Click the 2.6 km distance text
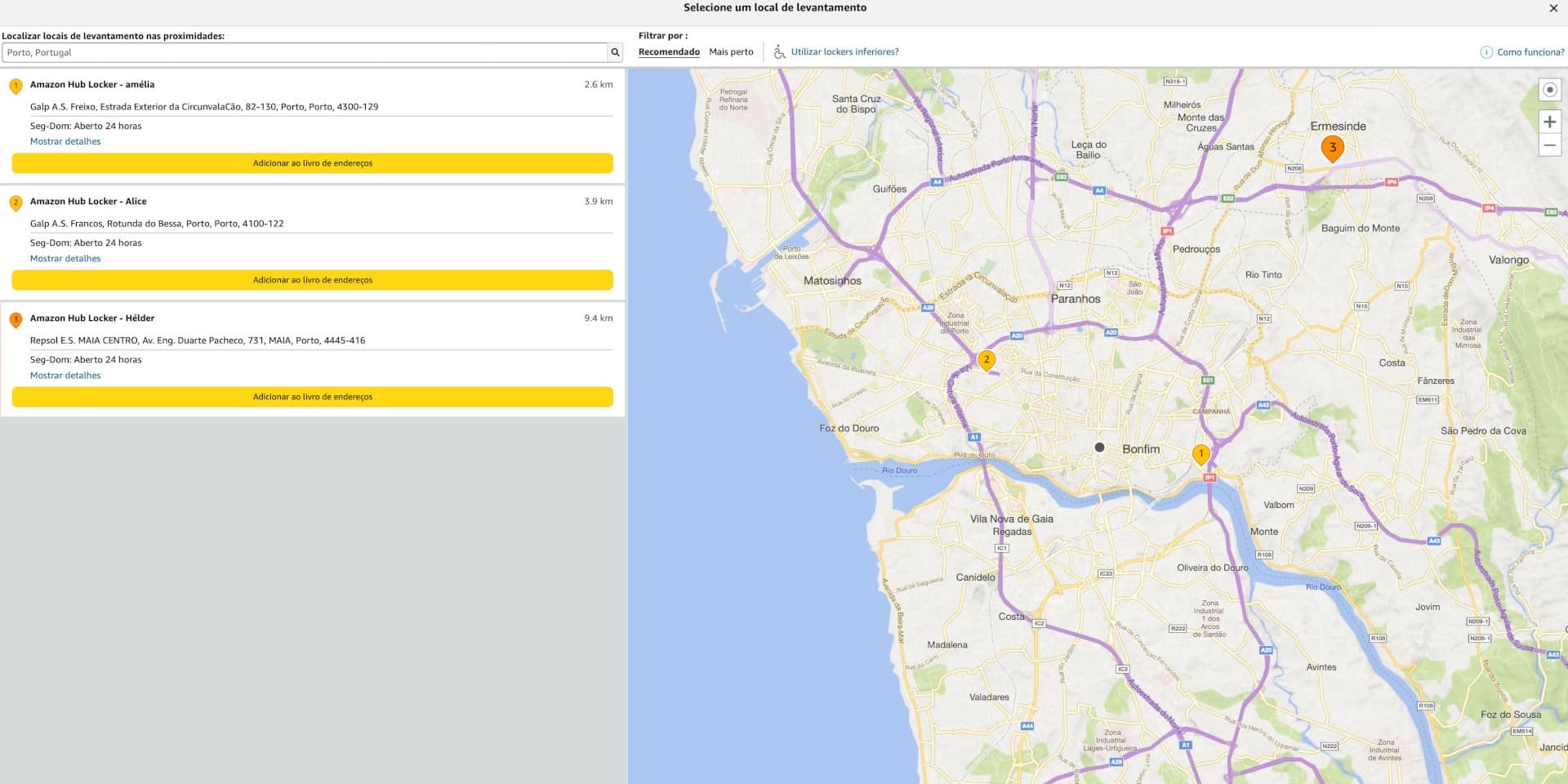This screenshot has height=784, width=1568. click(x=599, y=85)
